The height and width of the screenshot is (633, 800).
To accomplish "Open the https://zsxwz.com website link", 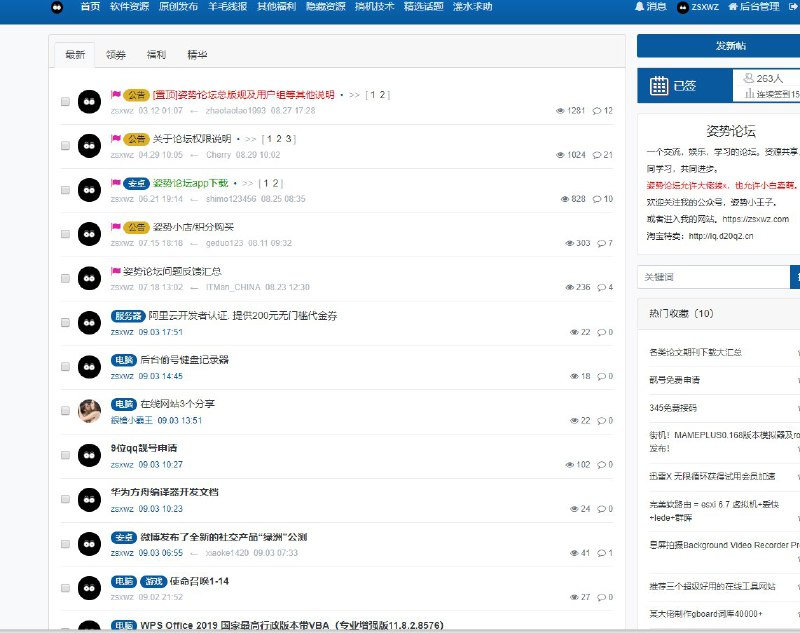I will [x=756, y=219].
